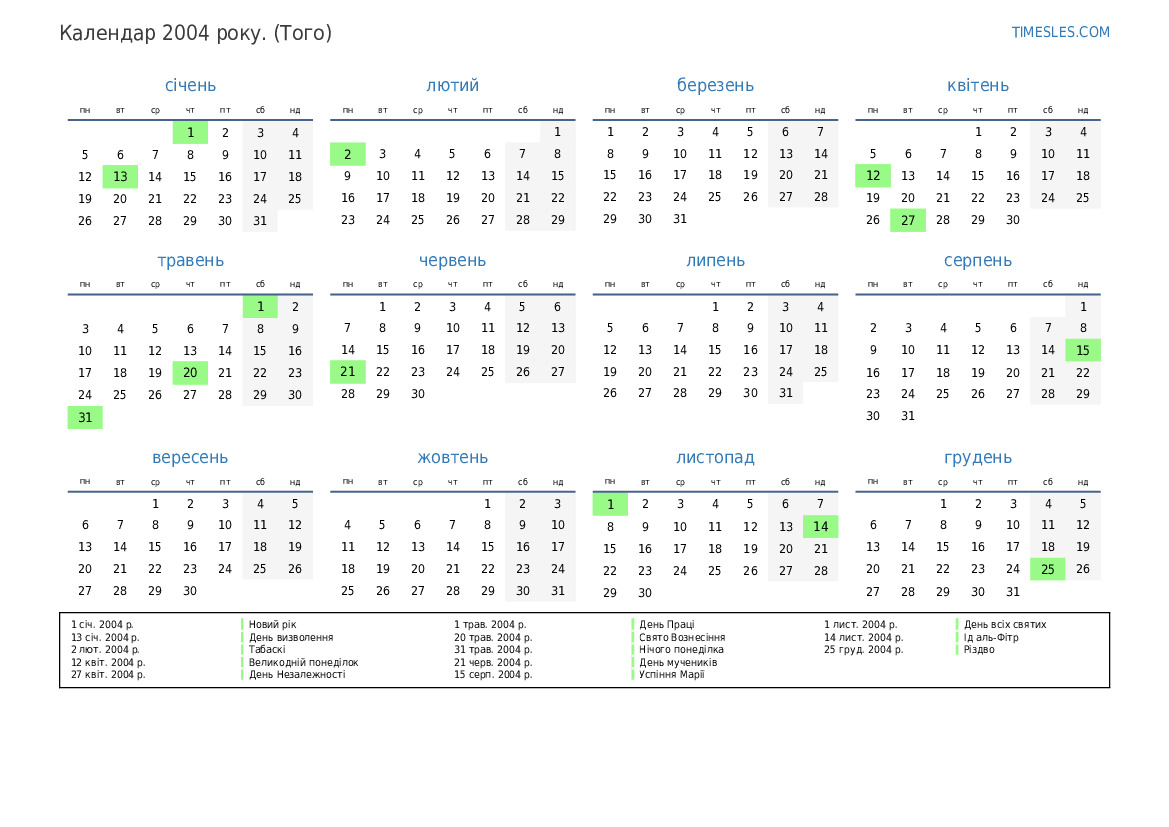Image resolution: width=1169 pixels, height=827 pixels.
Task: Click legend entry 'Табаскі'
Action: pyautogui.click(x=267, y=650)
